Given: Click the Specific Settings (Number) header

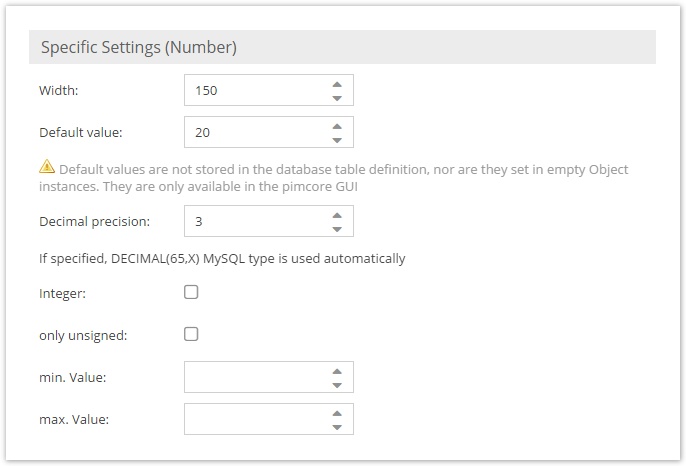Looking at the screenshot, I should pos(138,47).
